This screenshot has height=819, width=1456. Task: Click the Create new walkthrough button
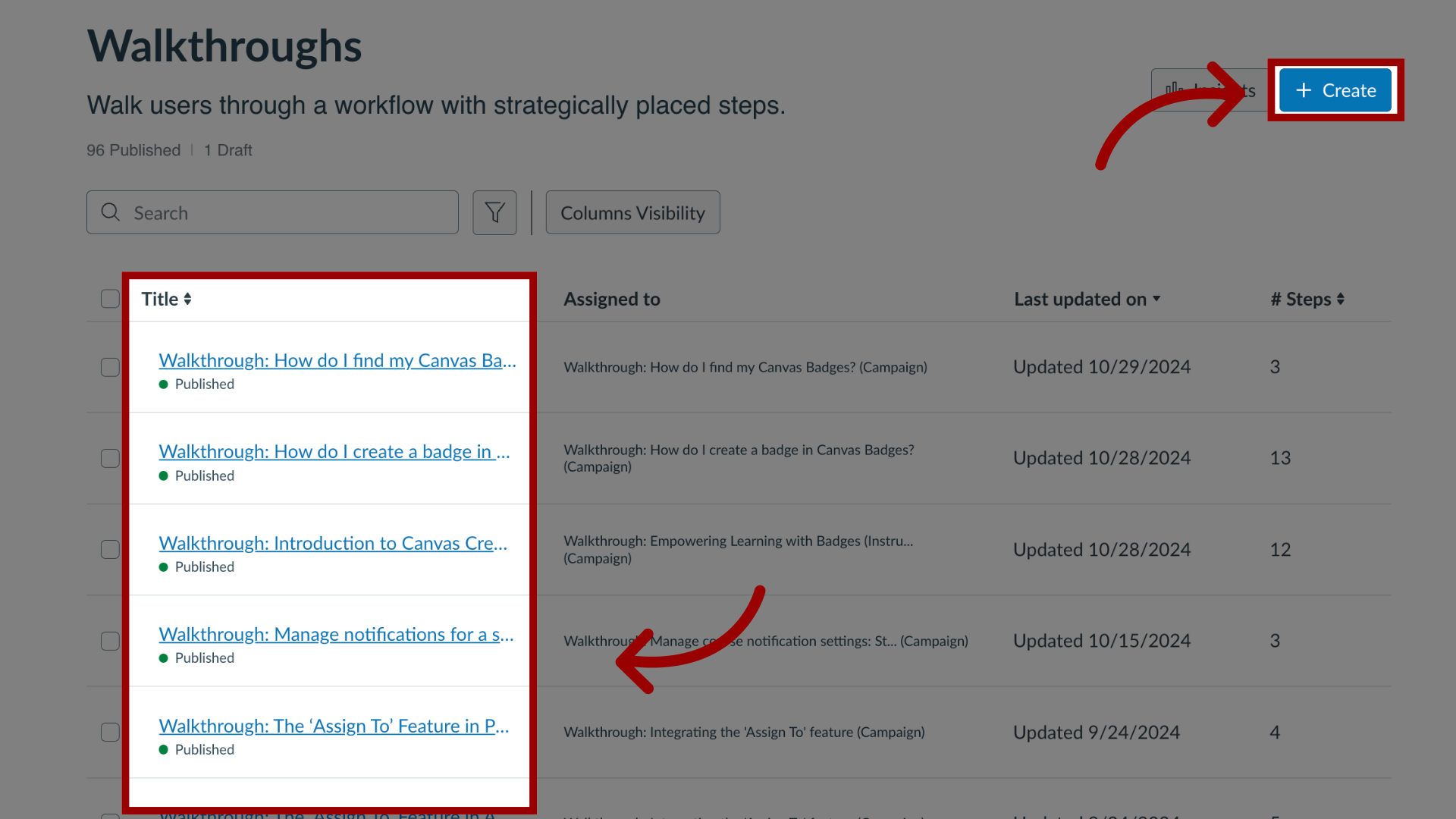coord(1335,89)
